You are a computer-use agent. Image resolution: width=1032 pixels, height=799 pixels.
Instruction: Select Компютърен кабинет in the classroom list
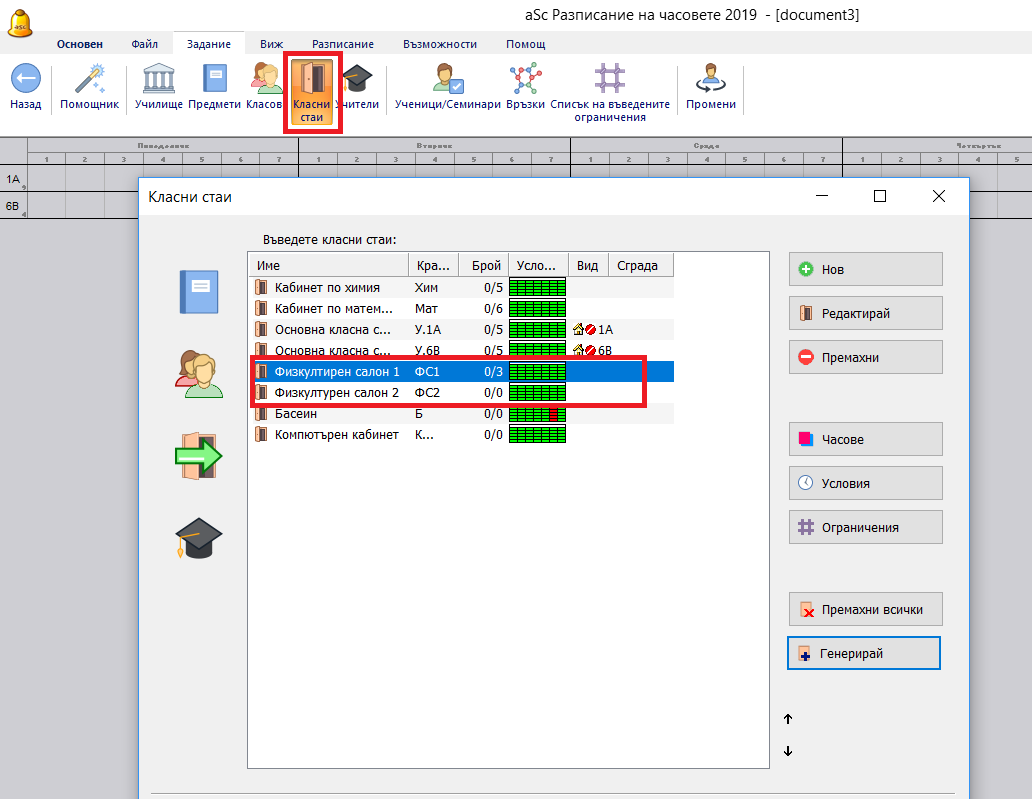point(336,434)
